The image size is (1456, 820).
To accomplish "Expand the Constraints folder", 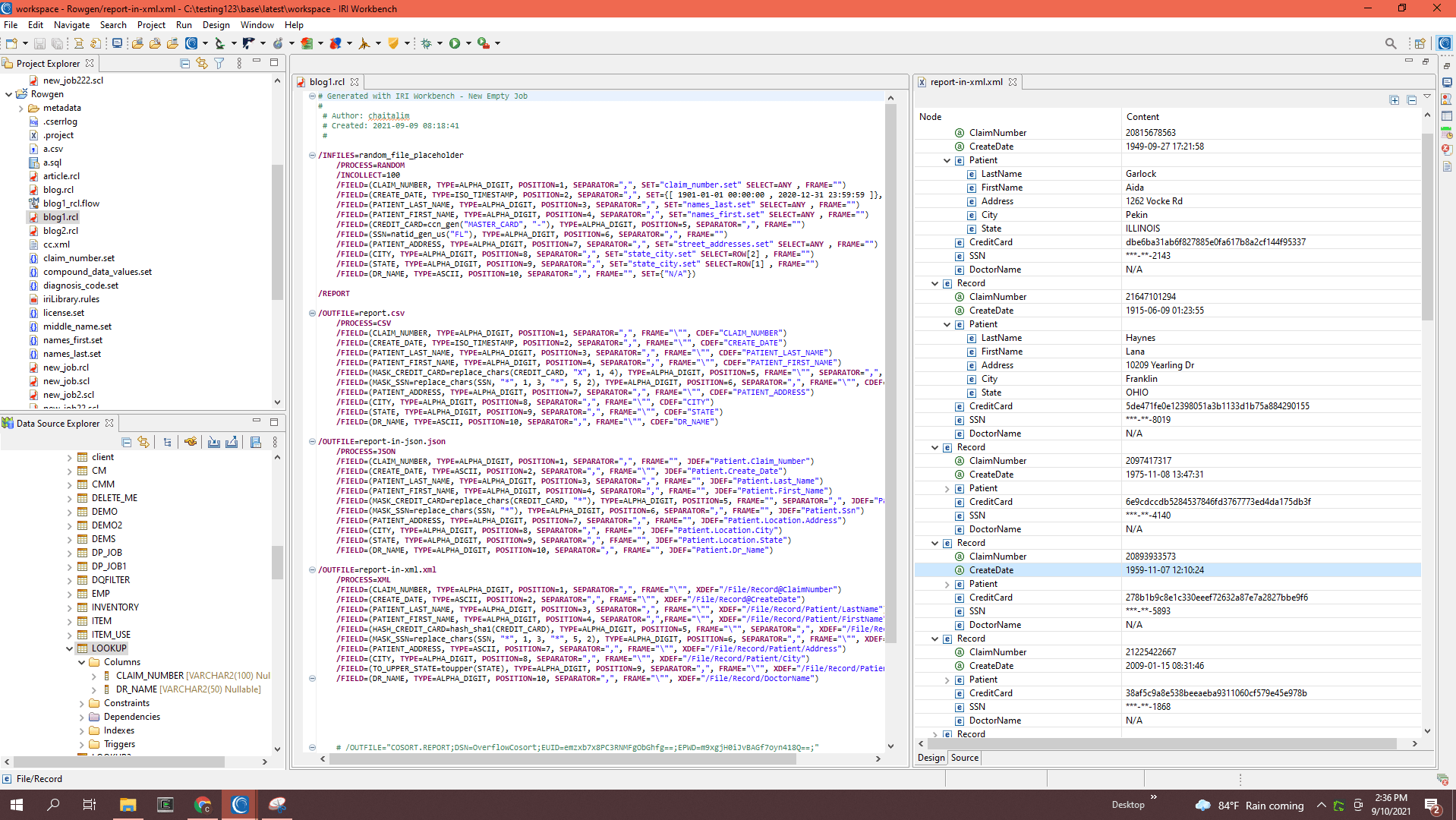I will coord(82,703).
